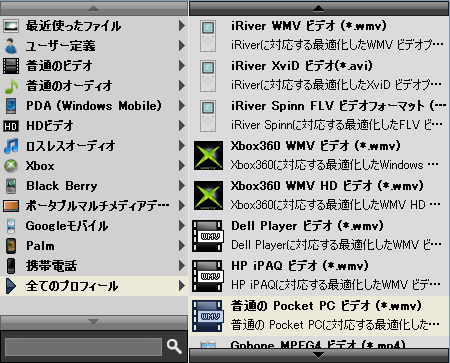Click the iRiver Spinn FLV player icon
This screenshot has width=450, height=363.
coord(208,116)
